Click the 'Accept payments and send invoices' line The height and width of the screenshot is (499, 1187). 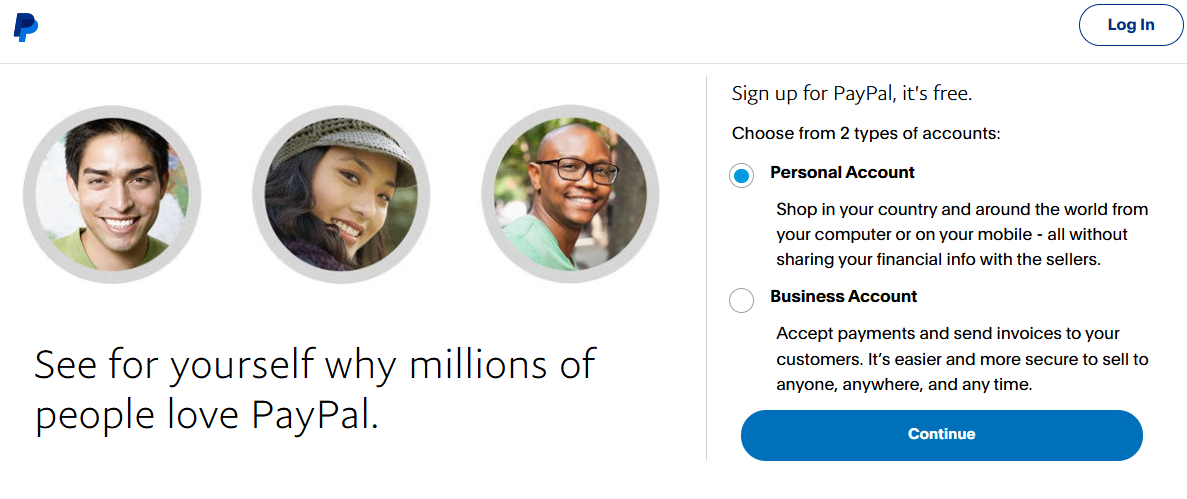[x=948, y=333]
